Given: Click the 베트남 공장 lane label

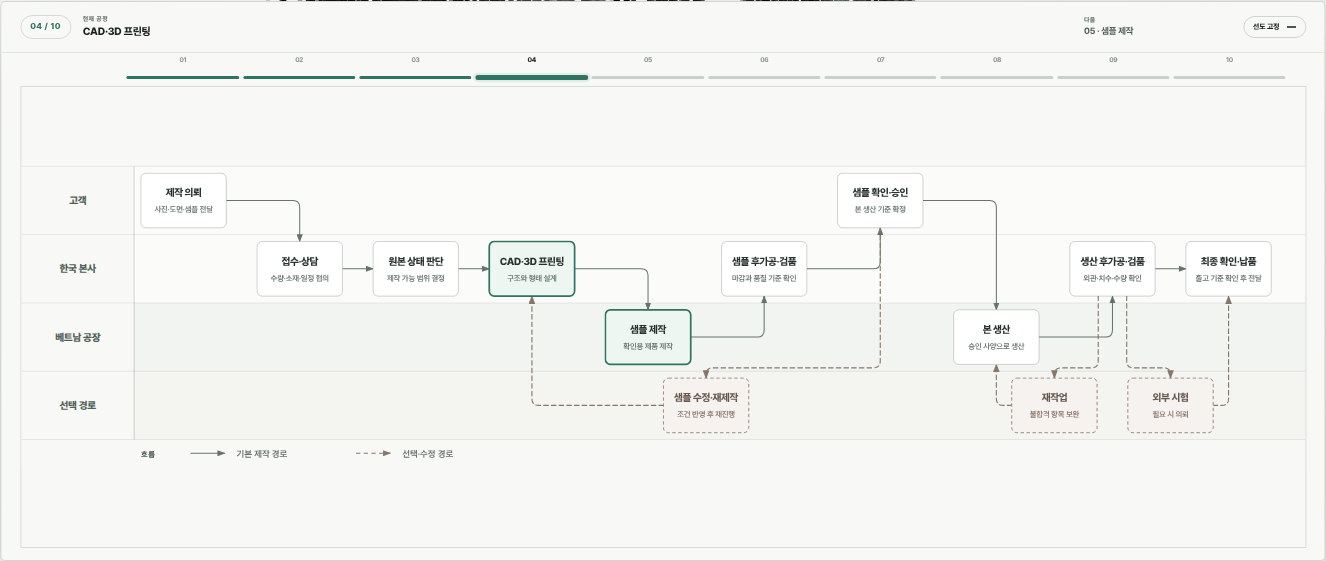Looking at the screenshot, I should click(78, 337).
